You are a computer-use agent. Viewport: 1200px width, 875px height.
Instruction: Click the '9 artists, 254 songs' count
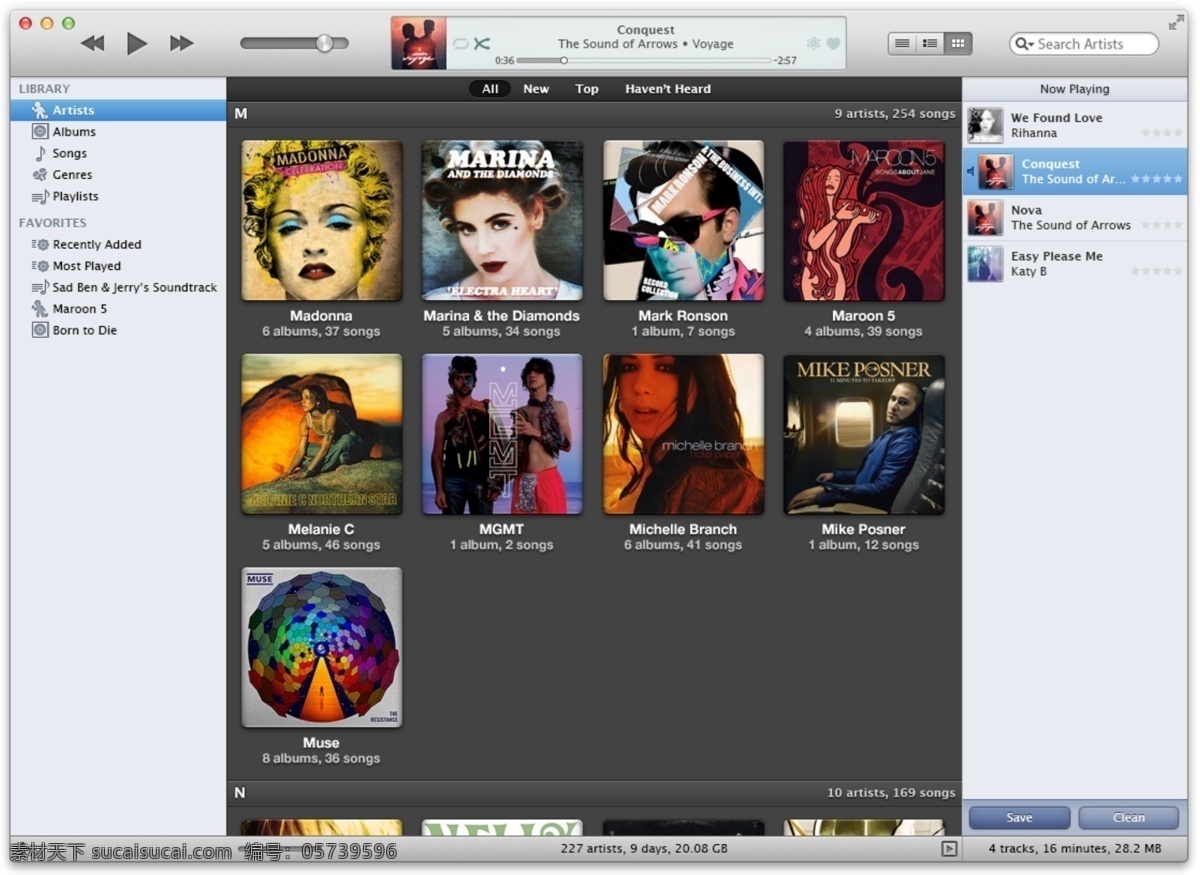point(895,114)
